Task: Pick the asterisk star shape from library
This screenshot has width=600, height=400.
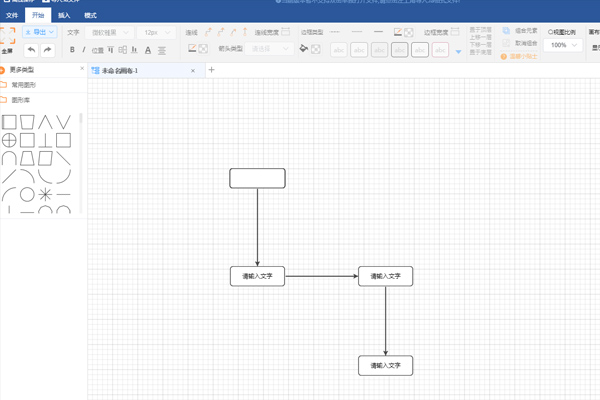Action: point(45,194)
